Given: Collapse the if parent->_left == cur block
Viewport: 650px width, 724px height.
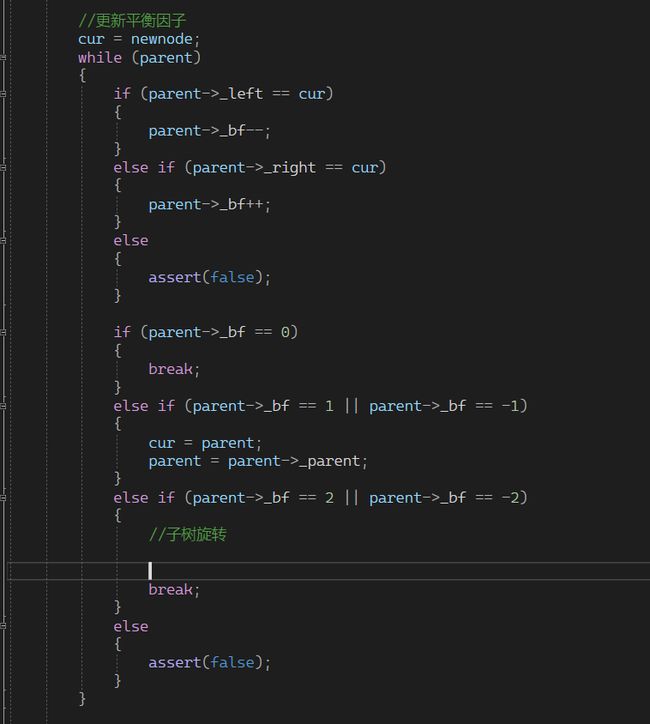Looking at the screenshot, I should coord(4,94).
